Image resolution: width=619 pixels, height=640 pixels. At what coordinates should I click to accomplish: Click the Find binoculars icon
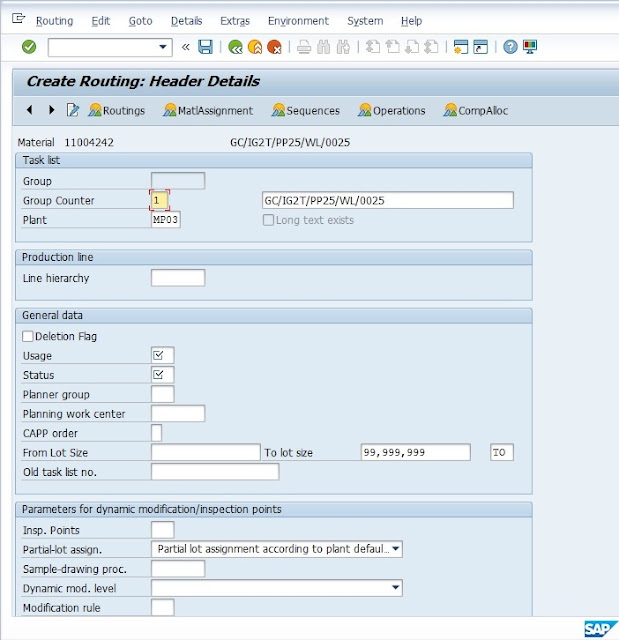coord(324,47)
